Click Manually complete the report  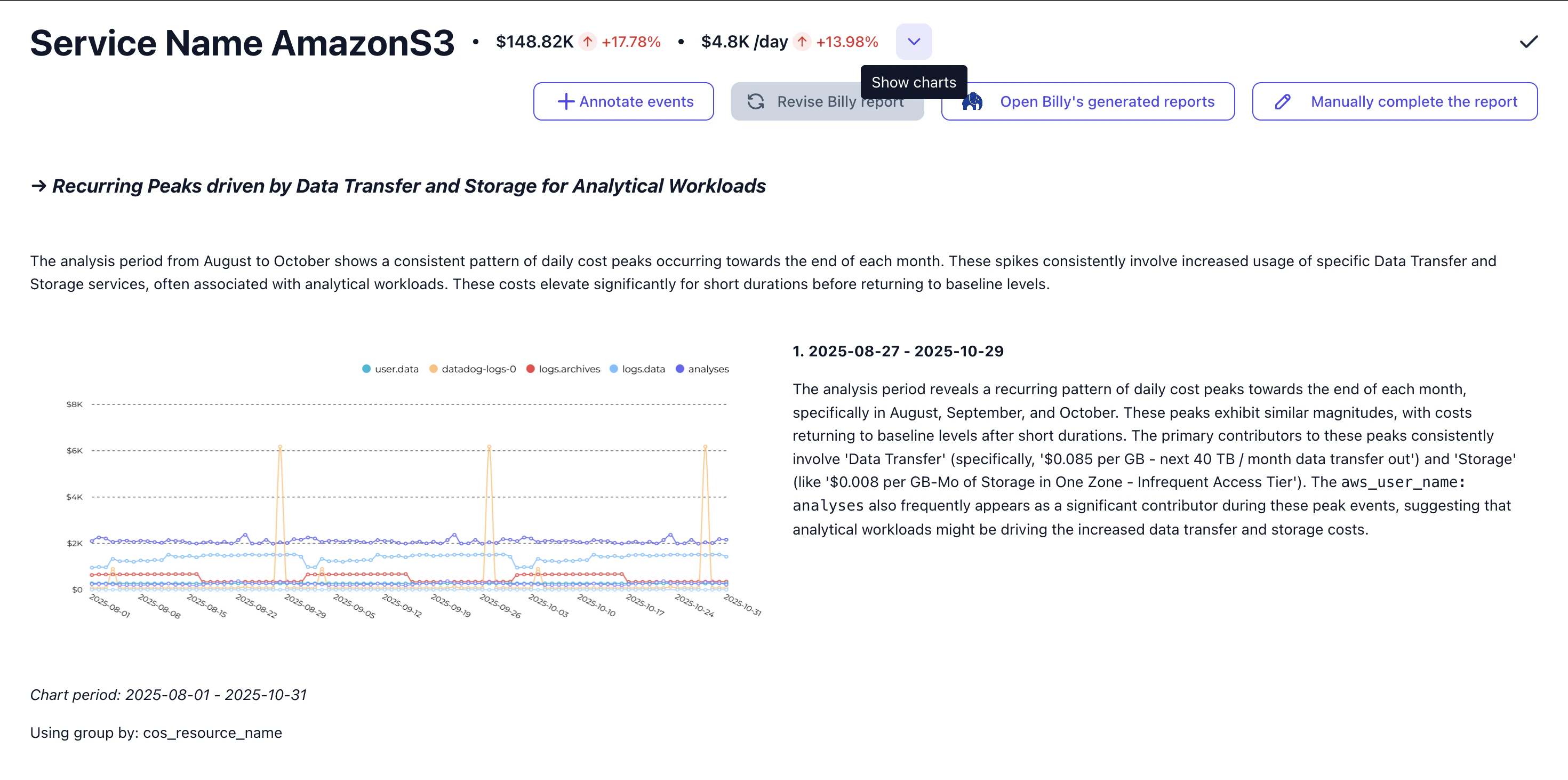coord(1413,101)
